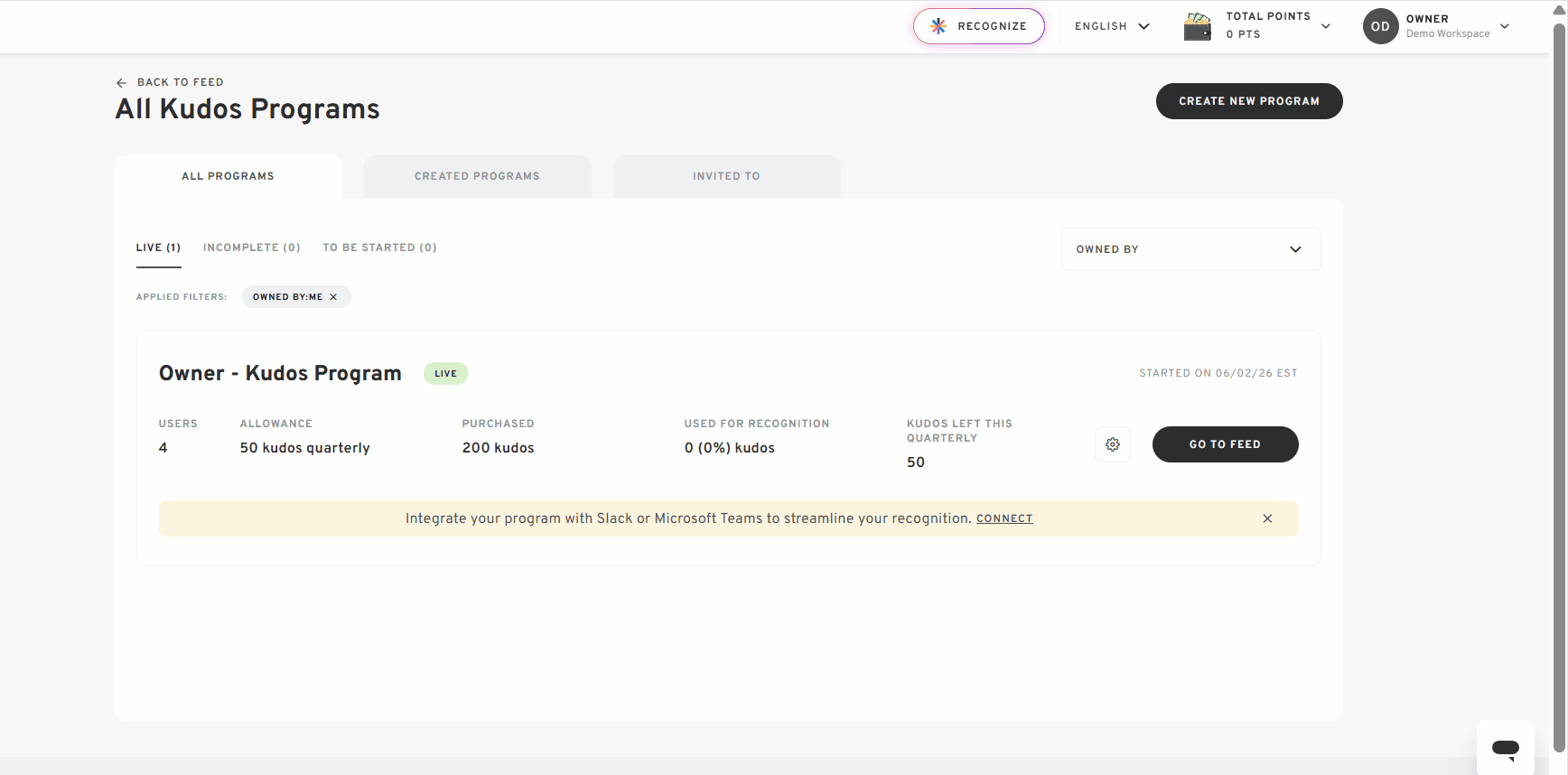
Task: Select the To Be Started (0) sub-tab
Action: 379,247
